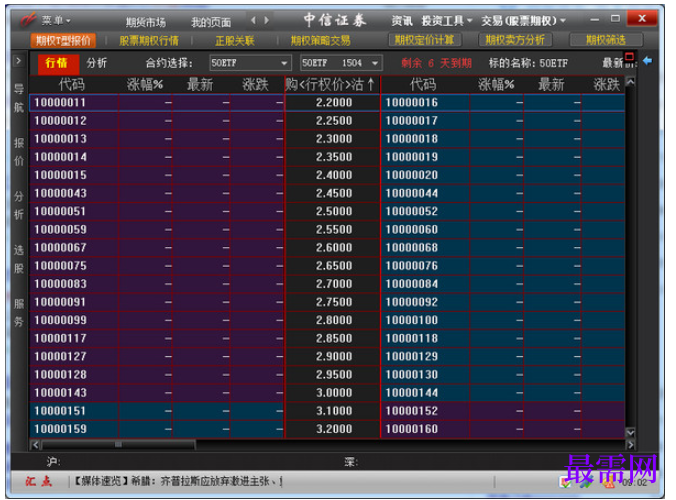Click strike price 2.2000

[334, 103]
